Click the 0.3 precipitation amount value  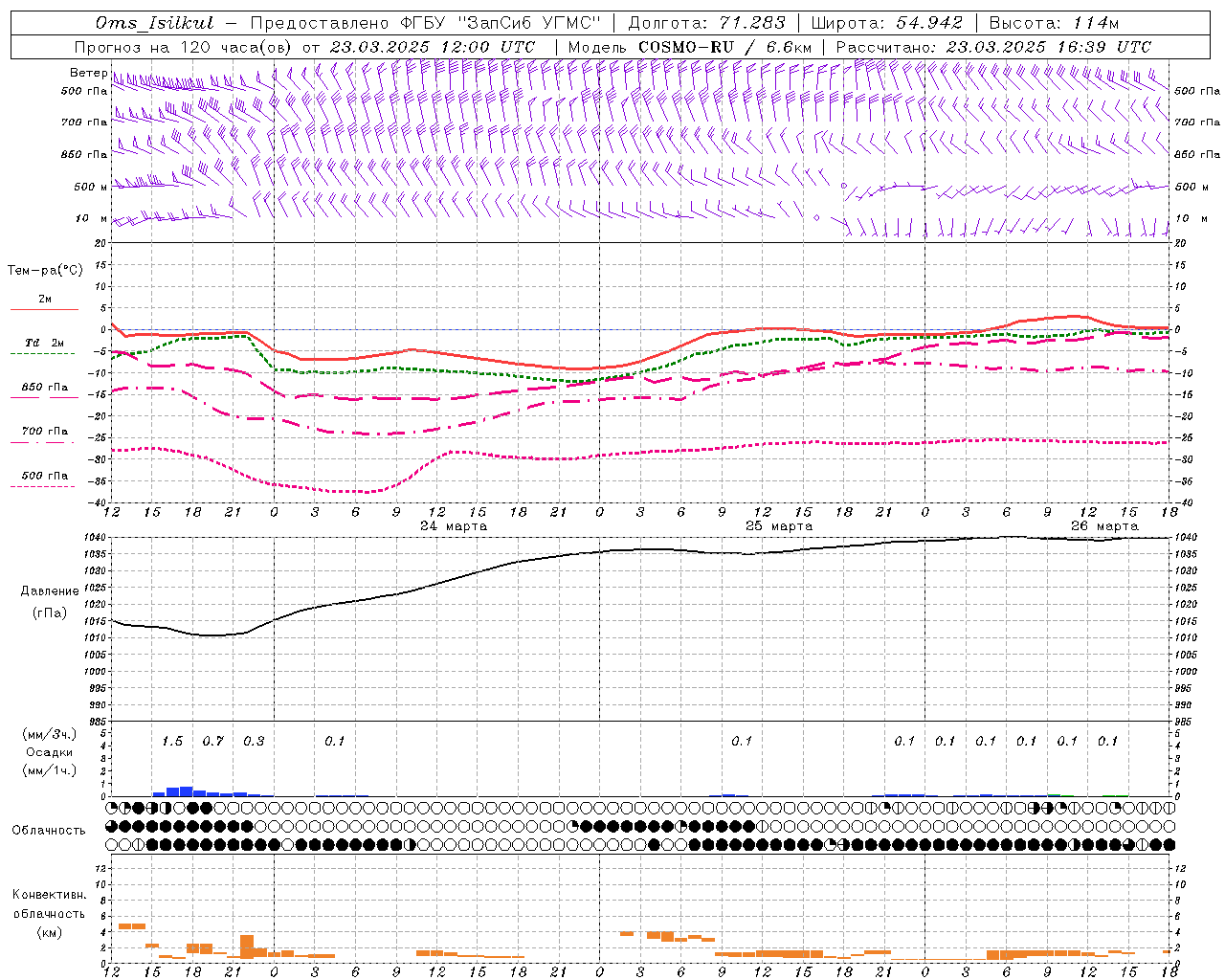[x=254, y=742]
